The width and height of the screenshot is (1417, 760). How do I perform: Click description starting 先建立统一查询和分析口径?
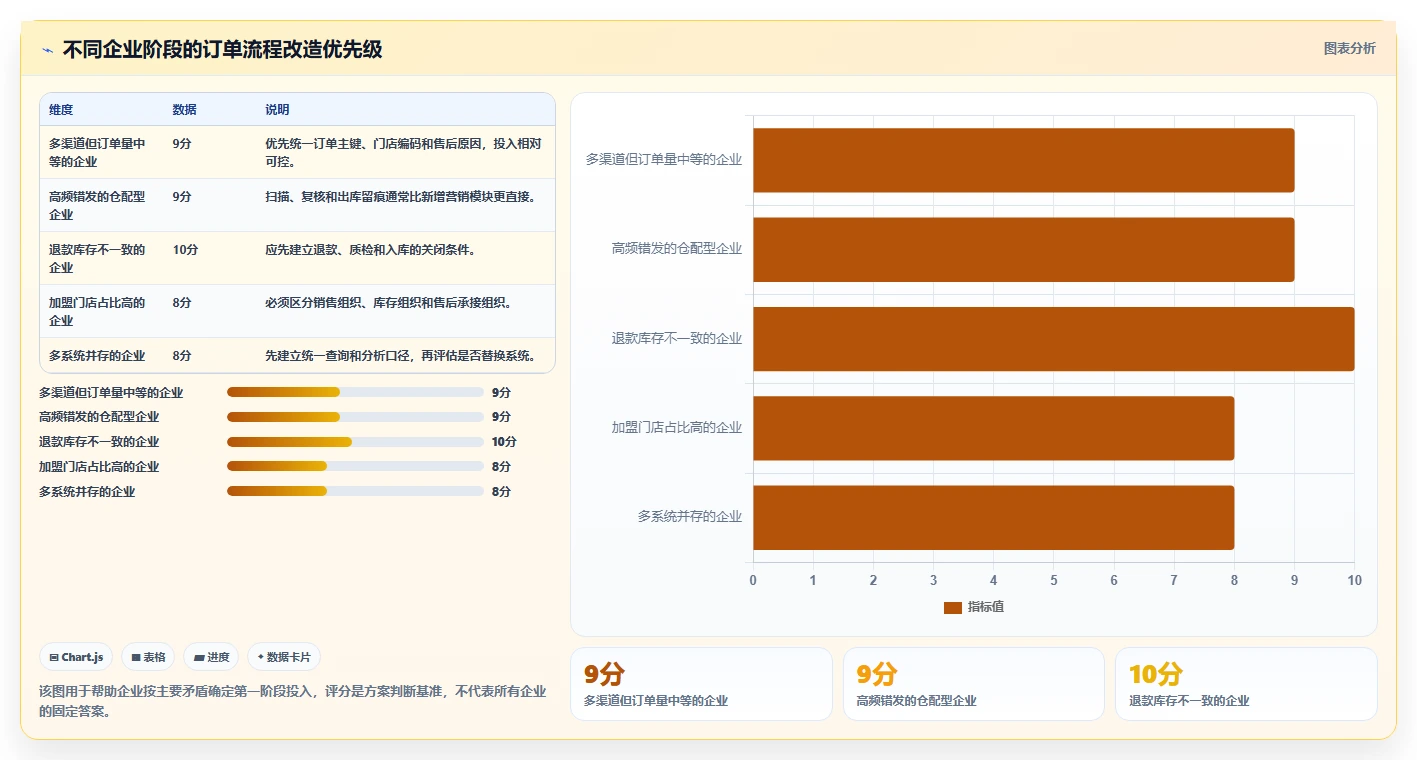click(x=400, y=355)
